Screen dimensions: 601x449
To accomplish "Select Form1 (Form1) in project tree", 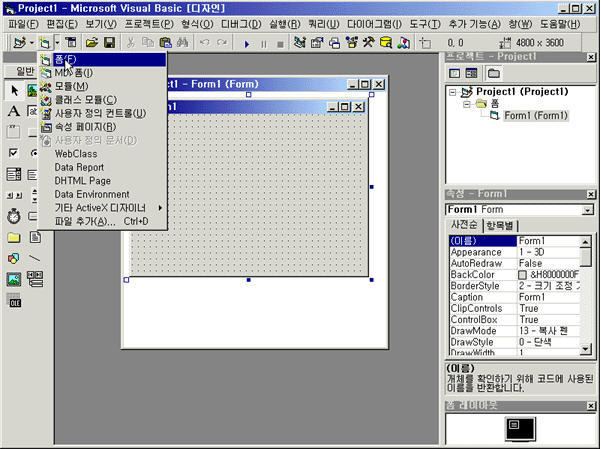I will [x=535, y=115].
